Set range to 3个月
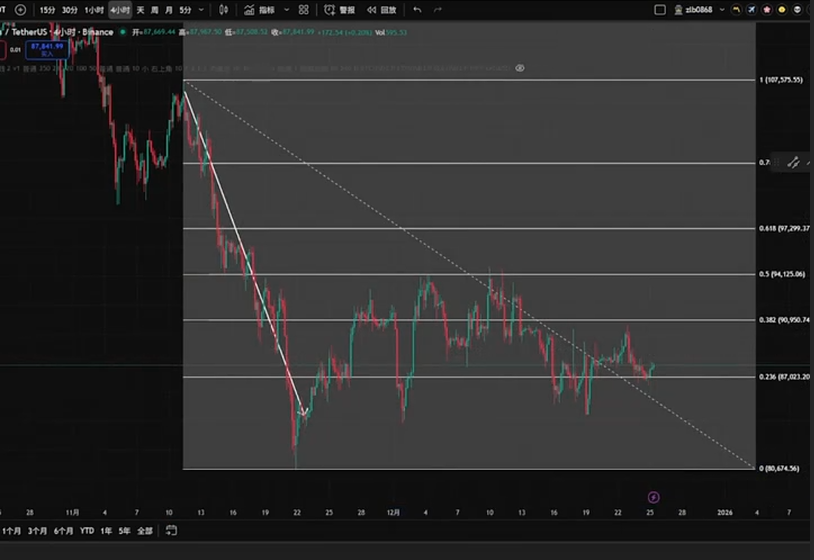This screenshot has height=560, width=814. click(x=37, y=531)
